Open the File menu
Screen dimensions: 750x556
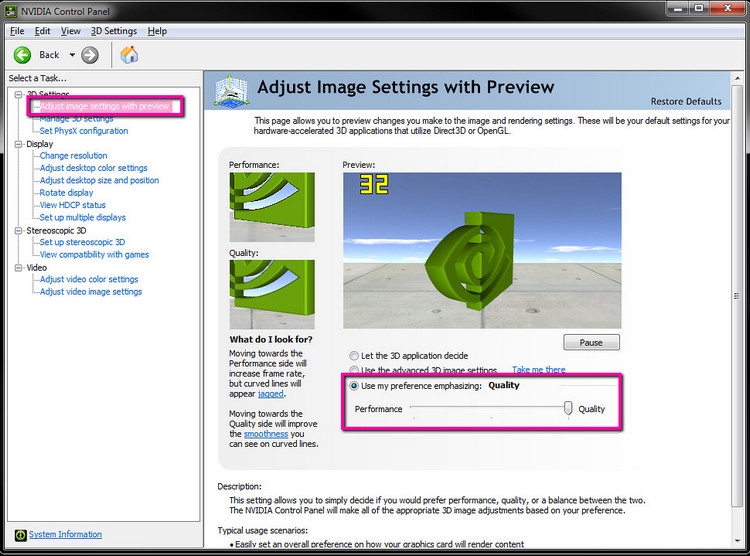tap(17, 31)
